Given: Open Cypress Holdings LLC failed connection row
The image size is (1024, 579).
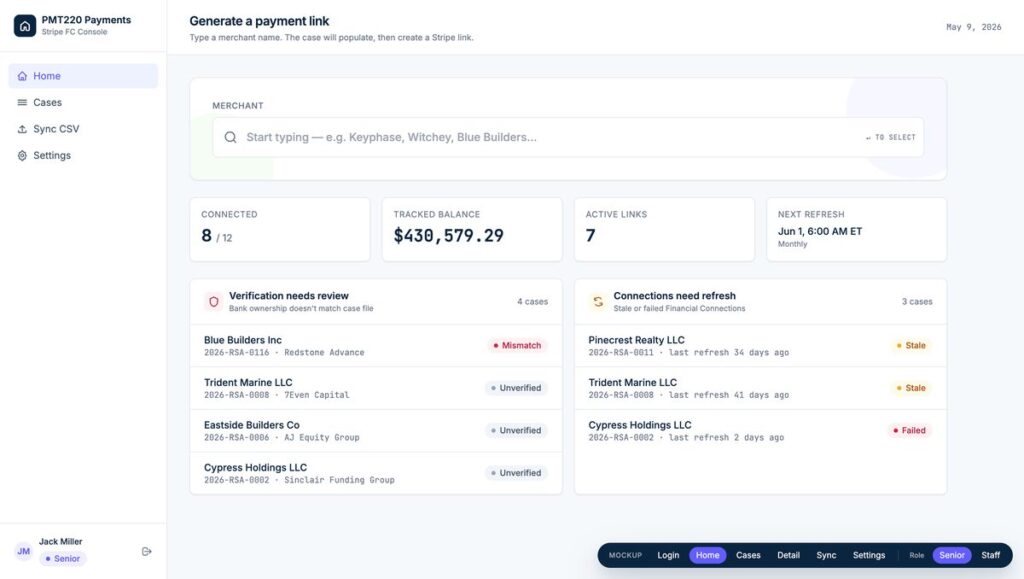Looking at the screenshot, I should tap(760, 431).
